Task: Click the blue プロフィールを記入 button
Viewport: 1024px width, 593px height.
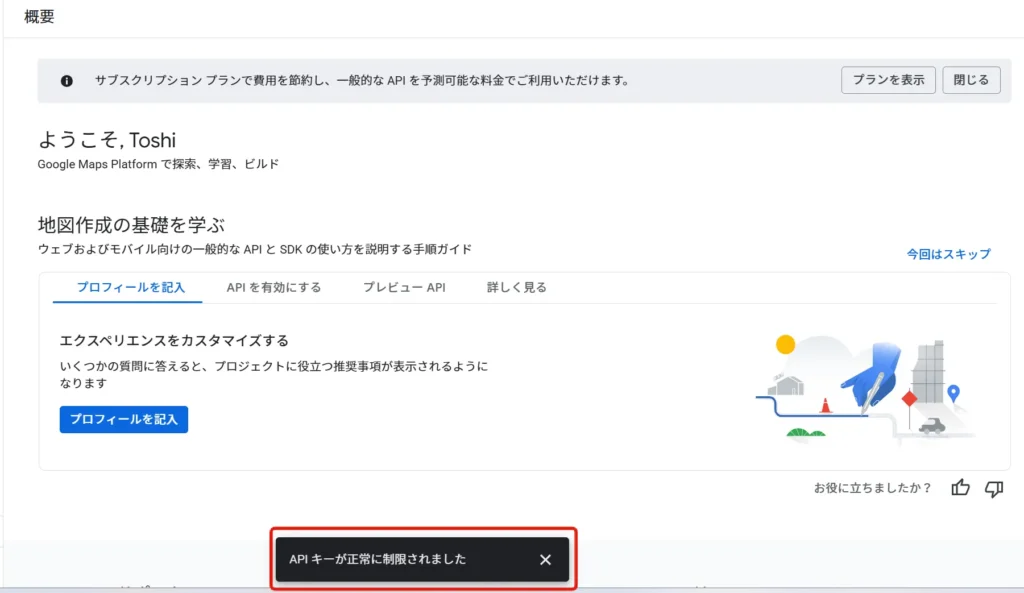Action: point(124,420)
